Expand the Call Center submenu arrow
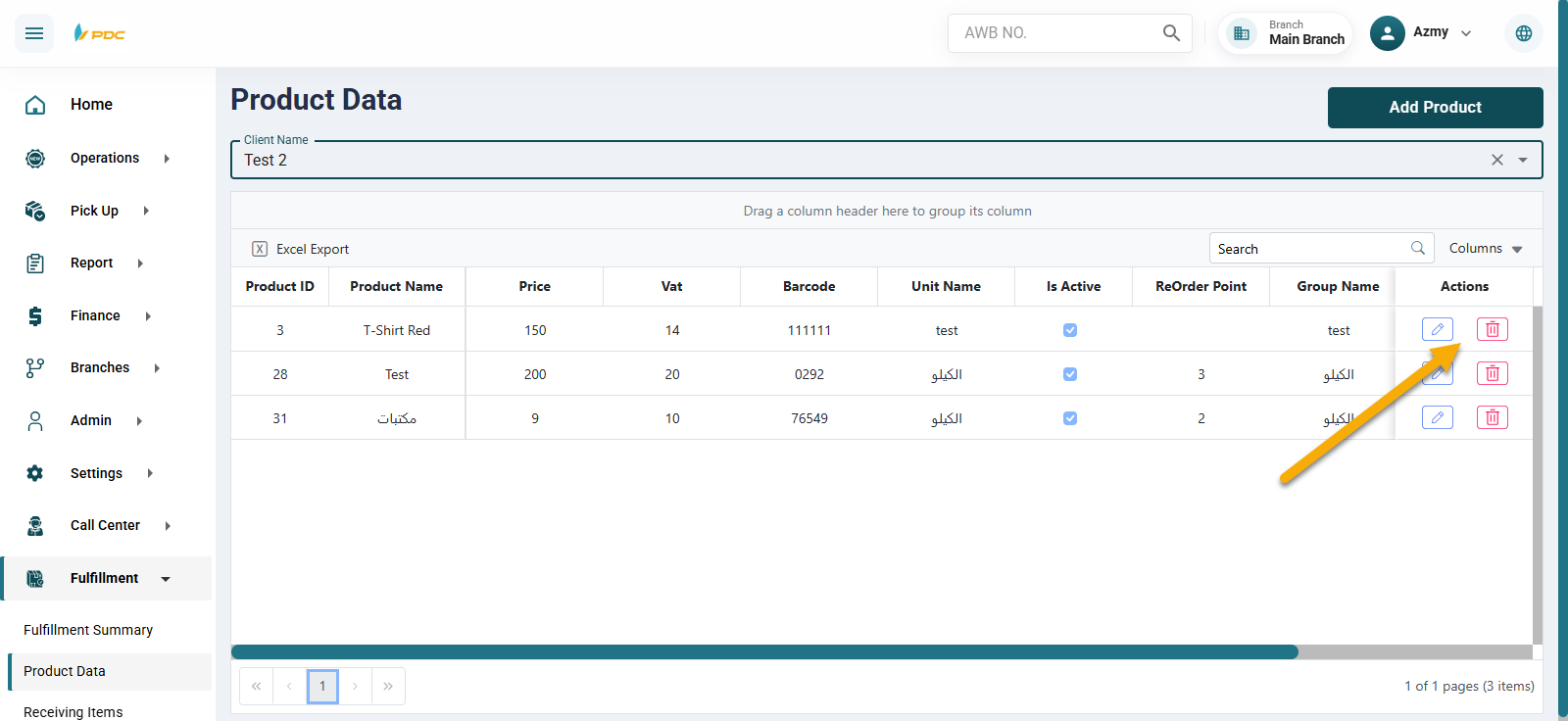 point(168,526)
